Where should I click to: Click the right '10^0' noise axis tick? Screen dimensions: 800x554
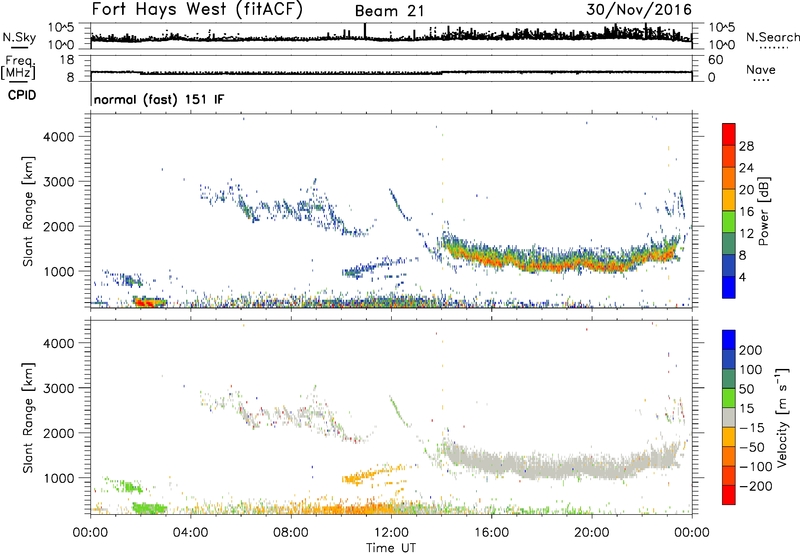click(x=721, y=45)
